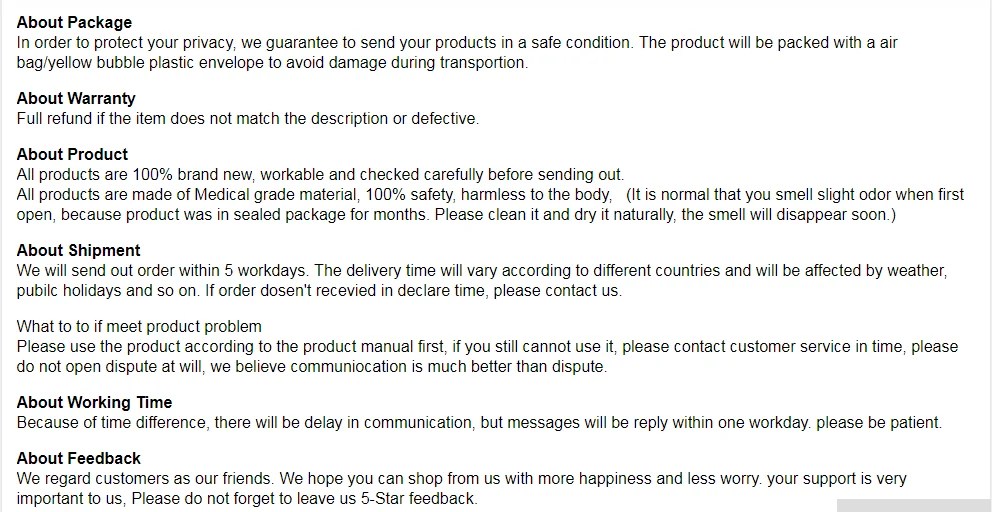Click the gray box at bottom-right corner
992x512 pixels.
pos(914,506)
